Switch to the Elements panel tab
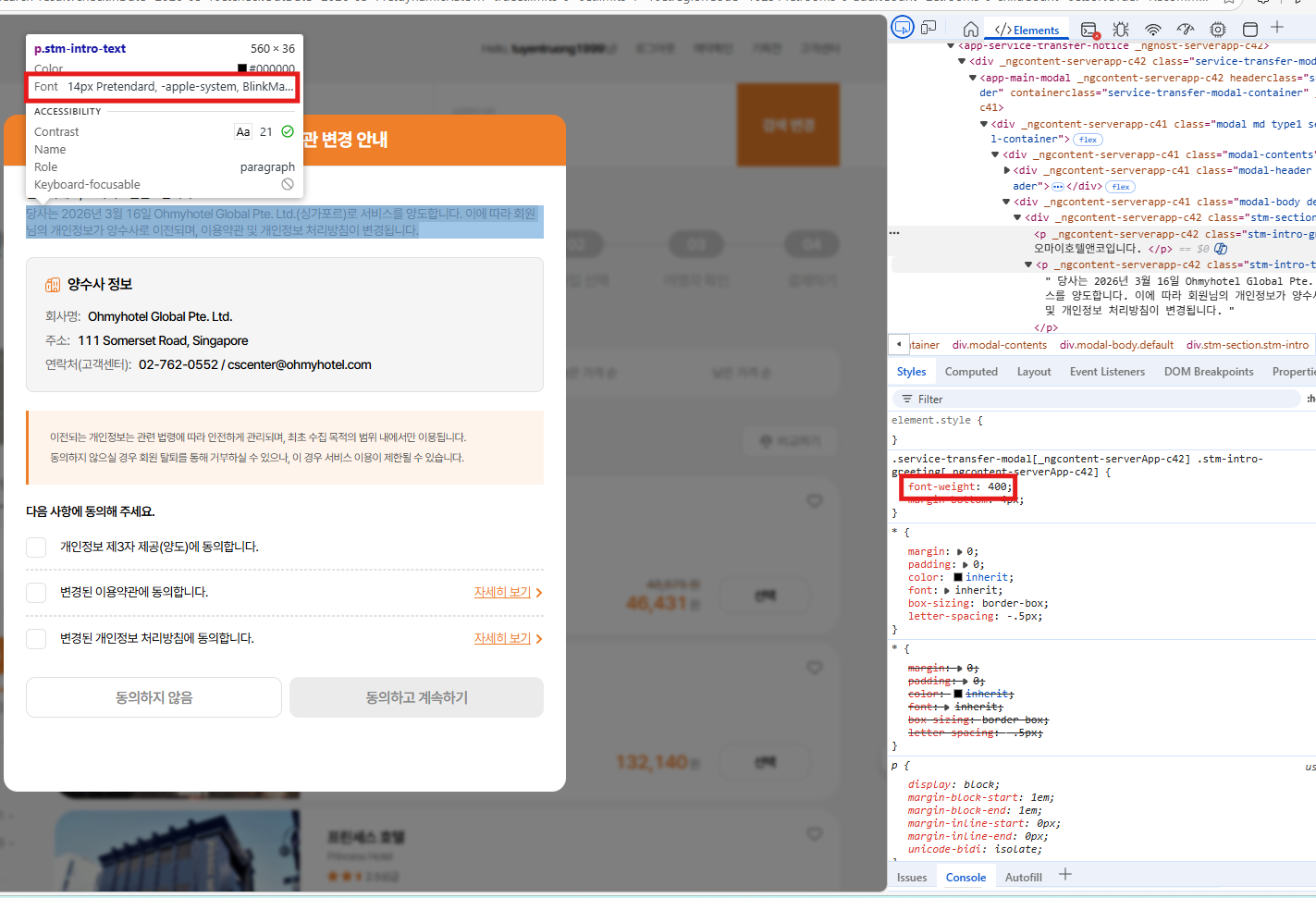The width and height of the screenshot is (1316, 898). pyautogui.click(x=1027, y=31)
